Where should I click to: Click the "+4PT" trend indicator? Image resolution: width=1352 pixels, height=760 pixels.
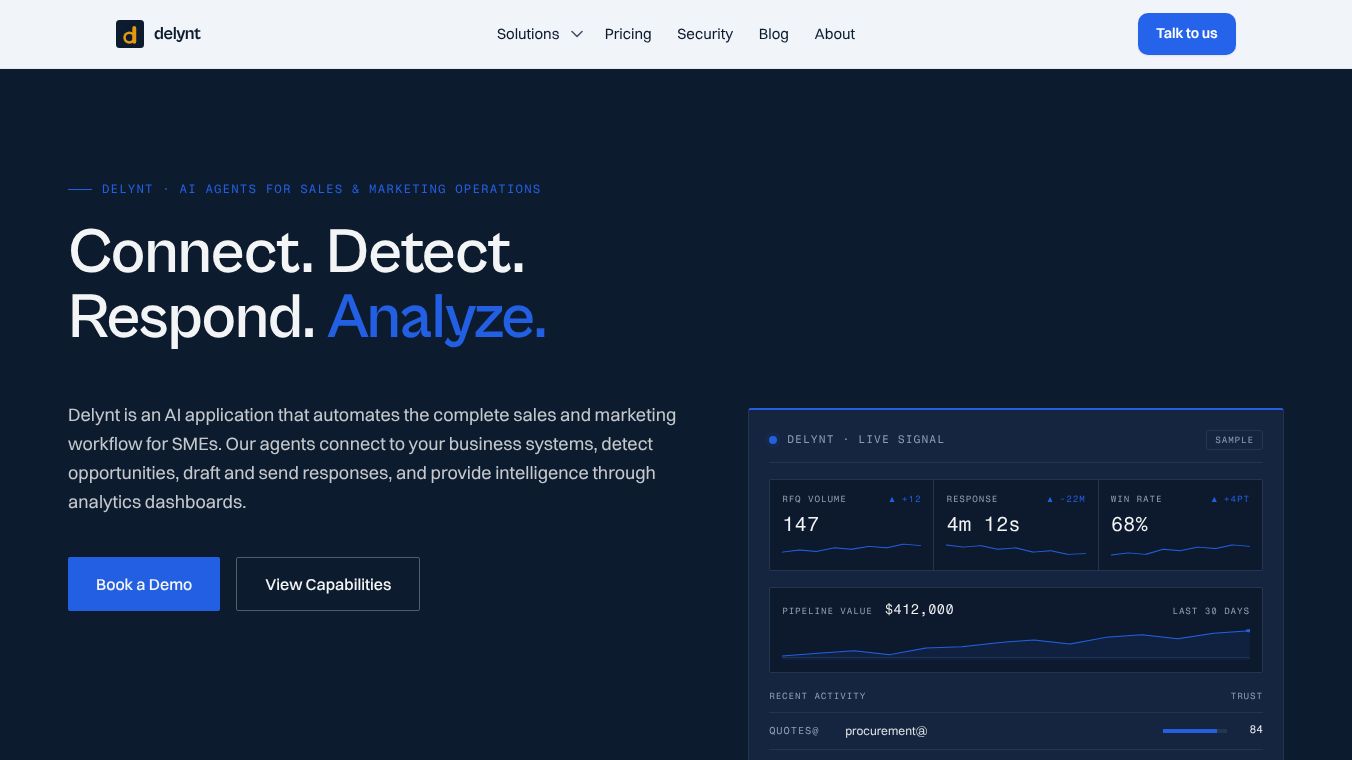[x=1230, y=499]
